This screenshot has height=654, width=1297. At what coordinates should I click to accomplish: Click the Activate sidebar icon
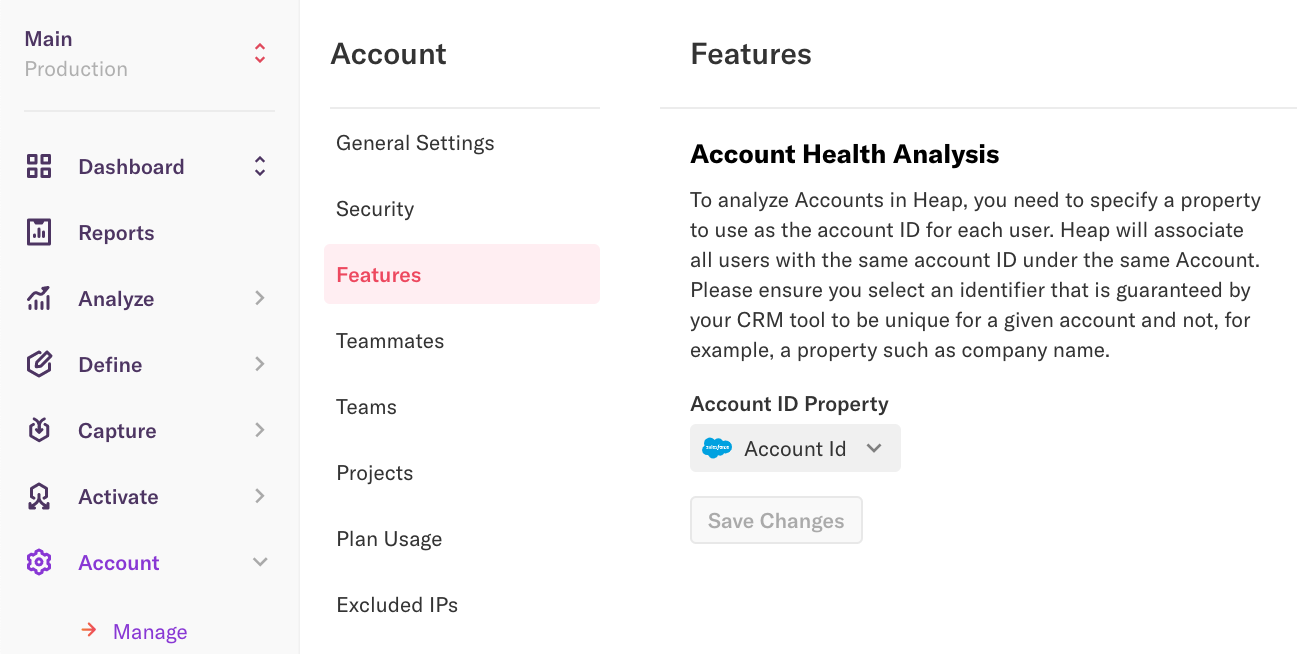pyautogui.click(x=39, y=497)
